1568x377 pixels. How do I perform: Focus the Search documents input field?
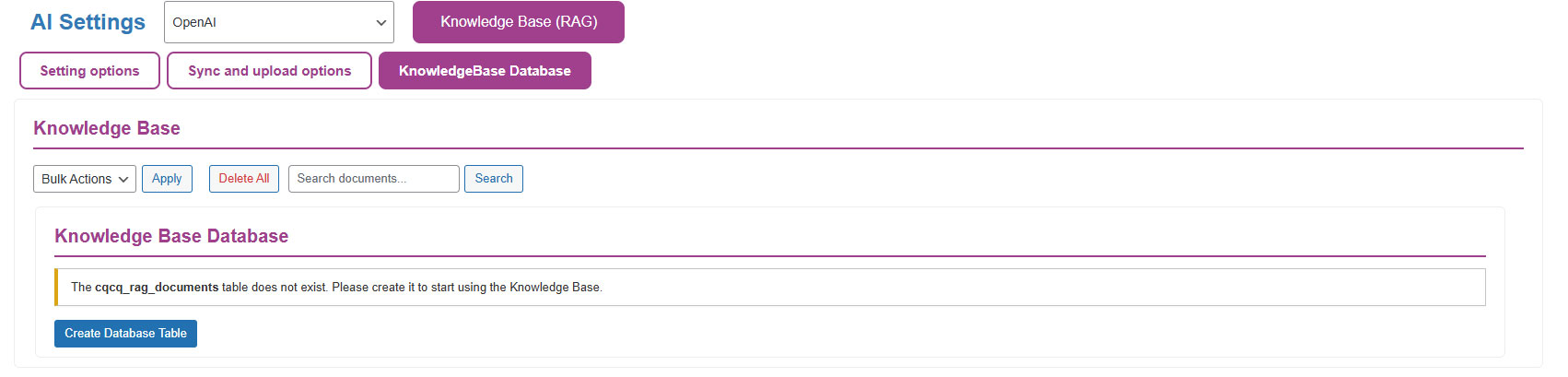pos(373,179)
